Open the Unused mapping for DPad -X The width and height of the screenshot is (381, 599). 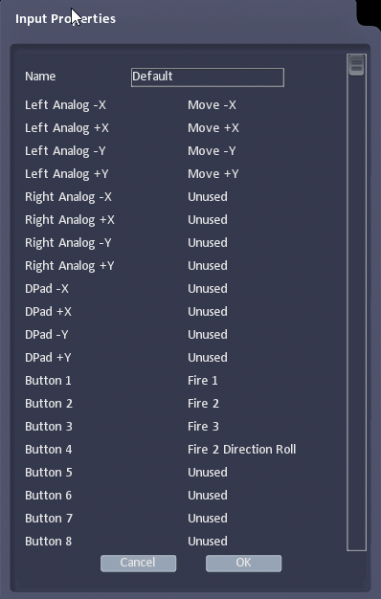coord(208,288)
